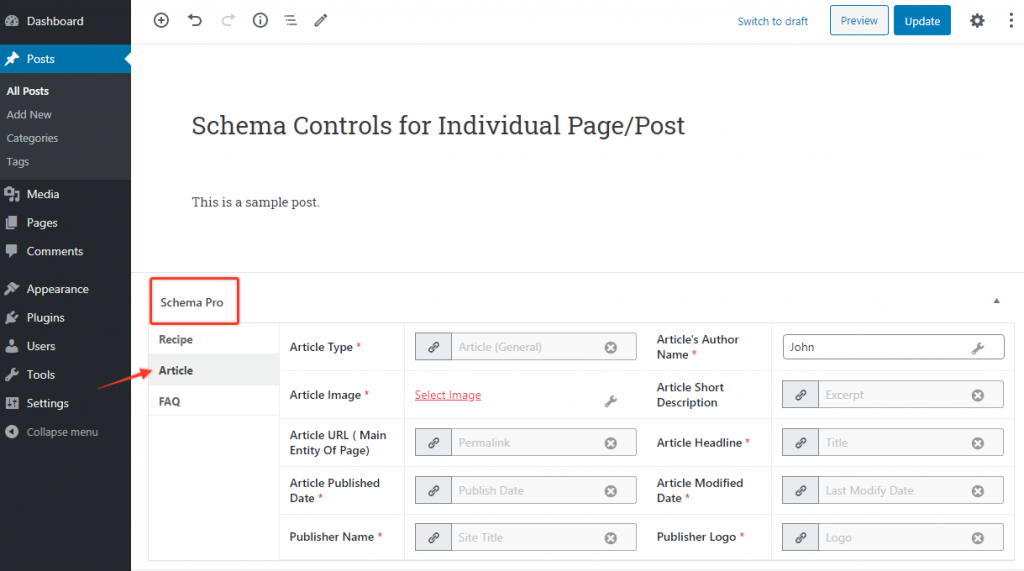Click link icon beside Logo field
Viewport: 1024px width, 571px height.
click(801, 537)
